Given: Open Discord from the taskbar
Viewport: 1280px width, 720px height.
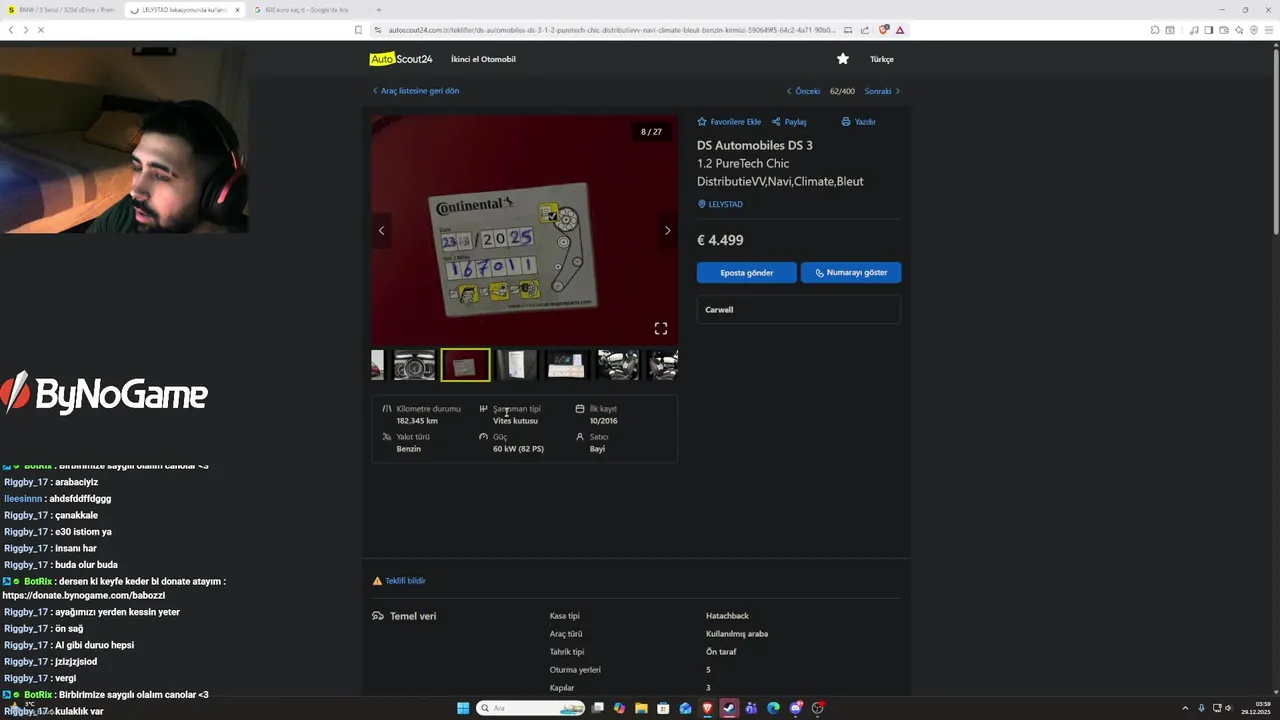Looking at the screenshot, I should click(796, 708).
